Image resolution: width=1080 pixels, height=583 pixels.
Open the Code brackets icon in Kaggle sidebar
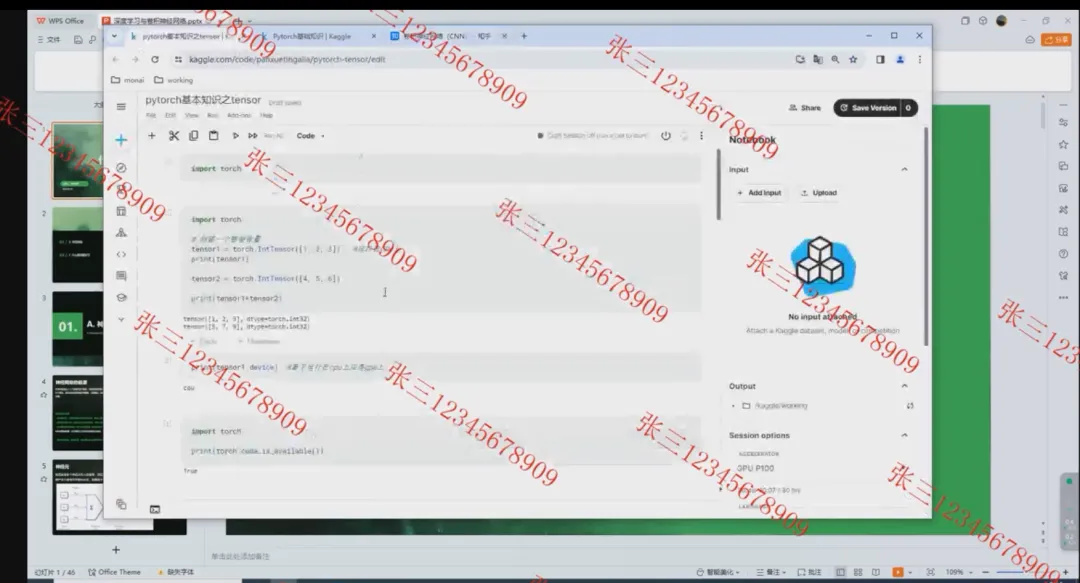(x=121, y=254)
